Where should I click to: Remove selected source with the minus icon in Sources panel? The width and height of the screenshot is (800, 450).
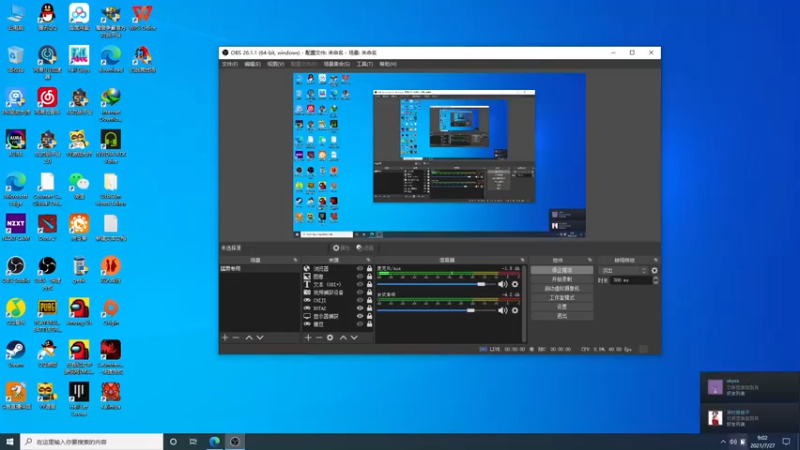319,338
